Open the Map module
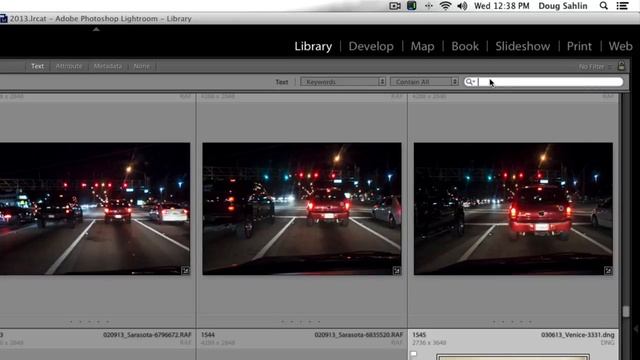 coord(422,46)
